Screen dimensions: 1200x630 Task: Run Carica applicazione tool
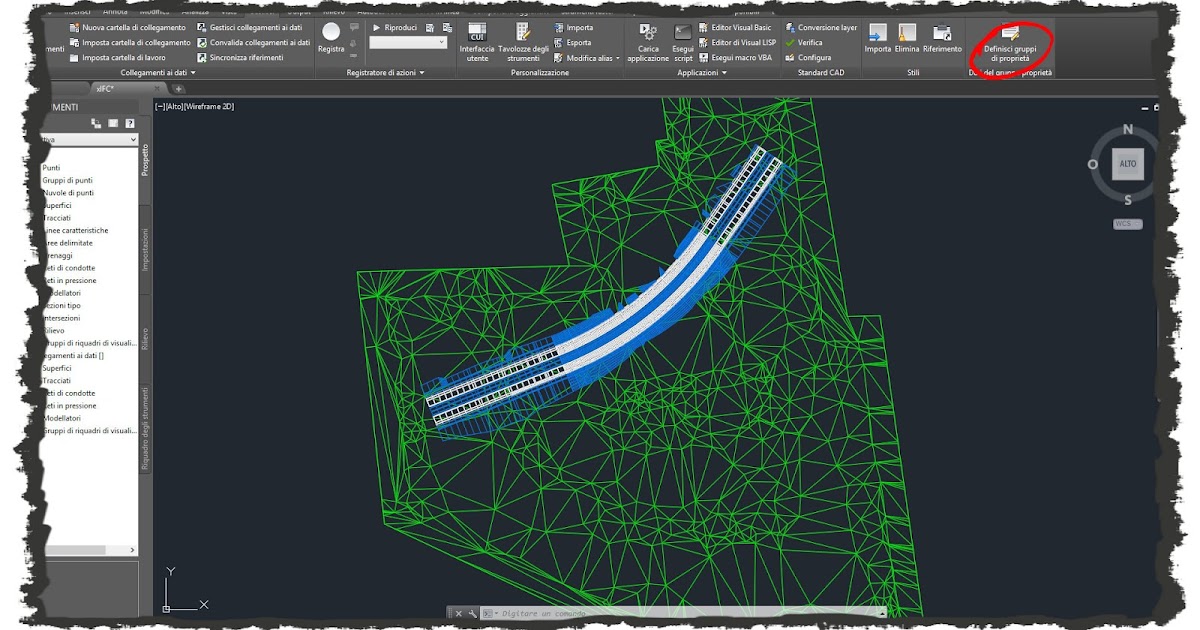tap(648, 40)
